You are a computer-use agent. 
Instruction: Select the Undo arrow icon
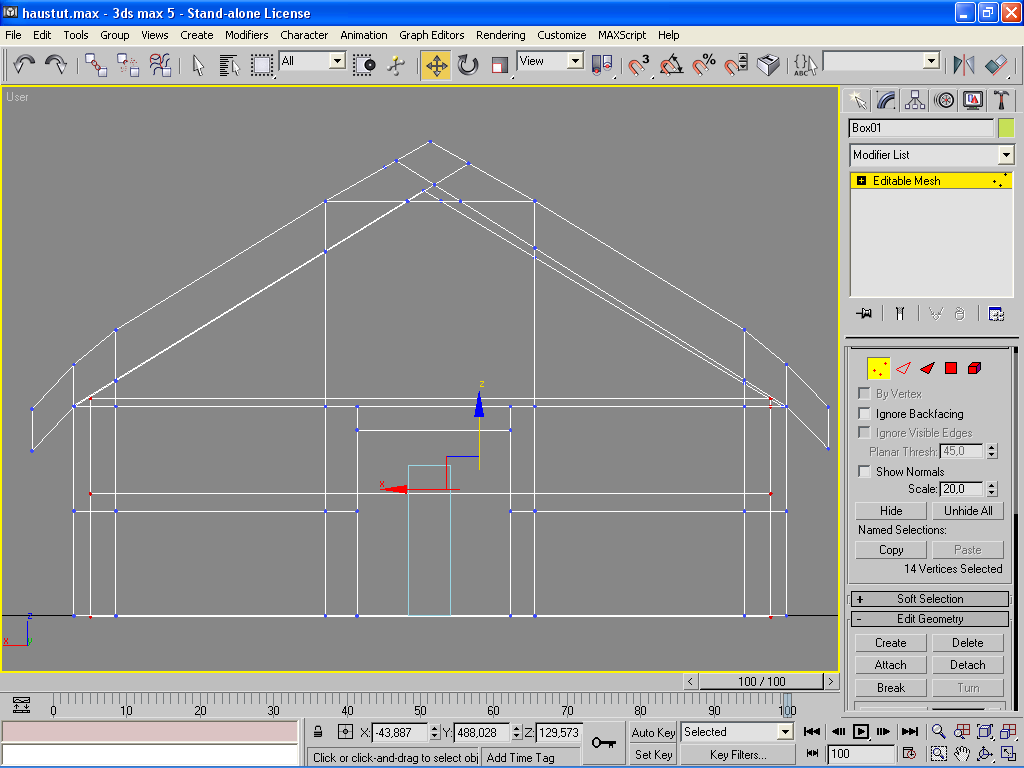coord(24,65)
